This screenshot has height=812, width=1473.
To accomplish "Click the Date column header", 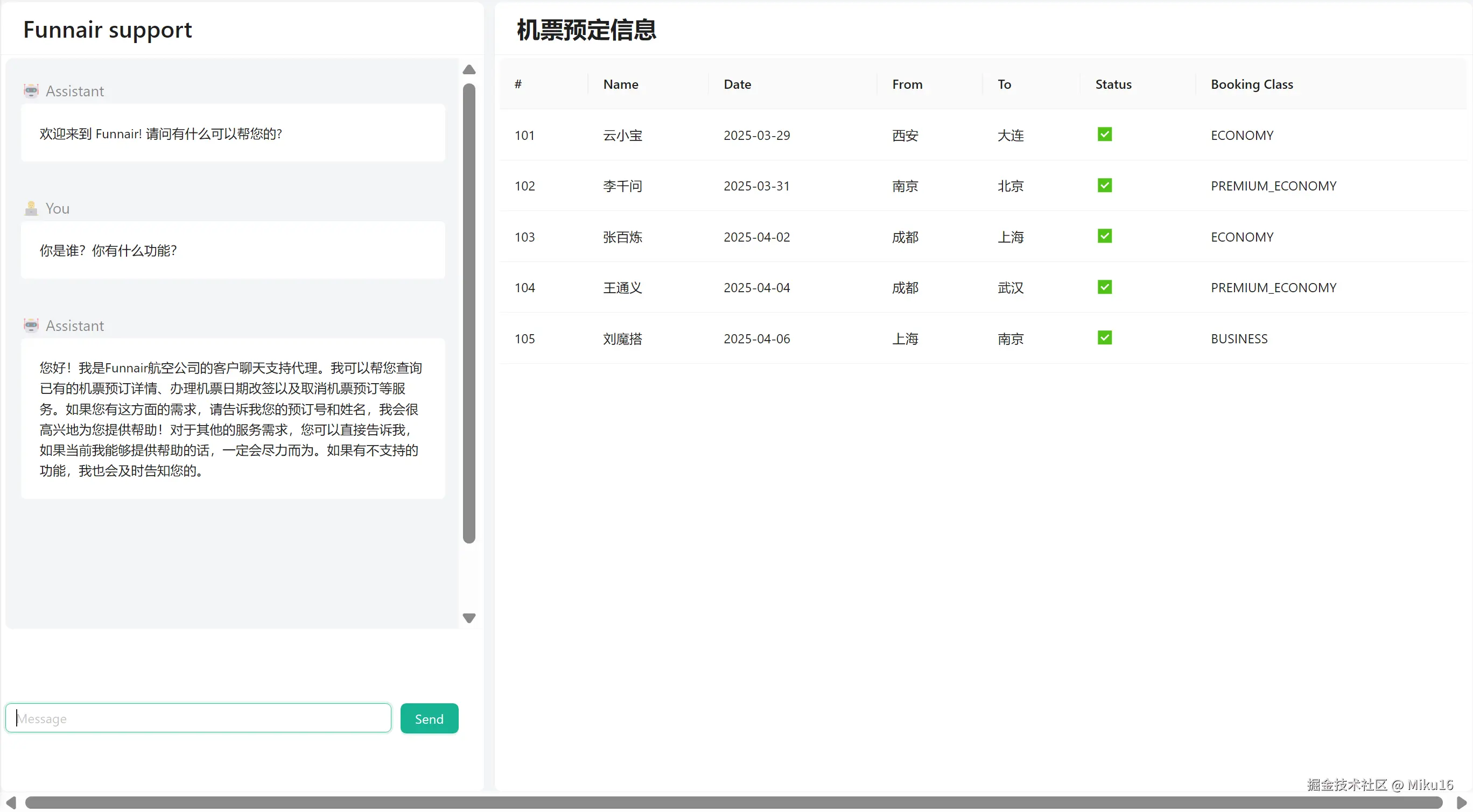I will [737, 84].
